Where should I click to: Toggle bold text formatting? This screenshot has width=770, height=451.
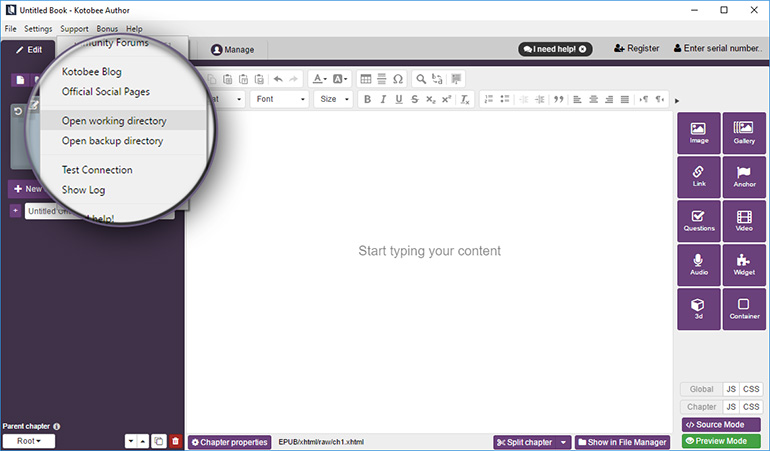pyautogui.click(x=367, y=99)
